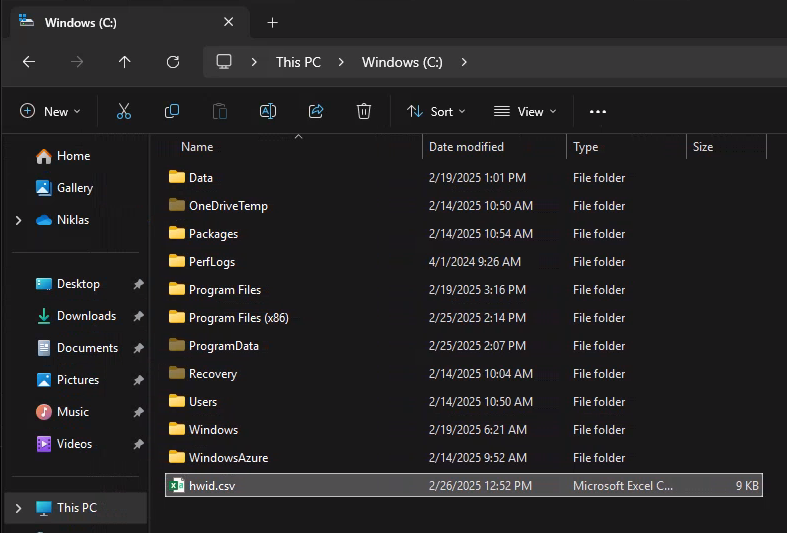
Task: Open Downloads in the sidebar
Action: [x=86, y=316]
